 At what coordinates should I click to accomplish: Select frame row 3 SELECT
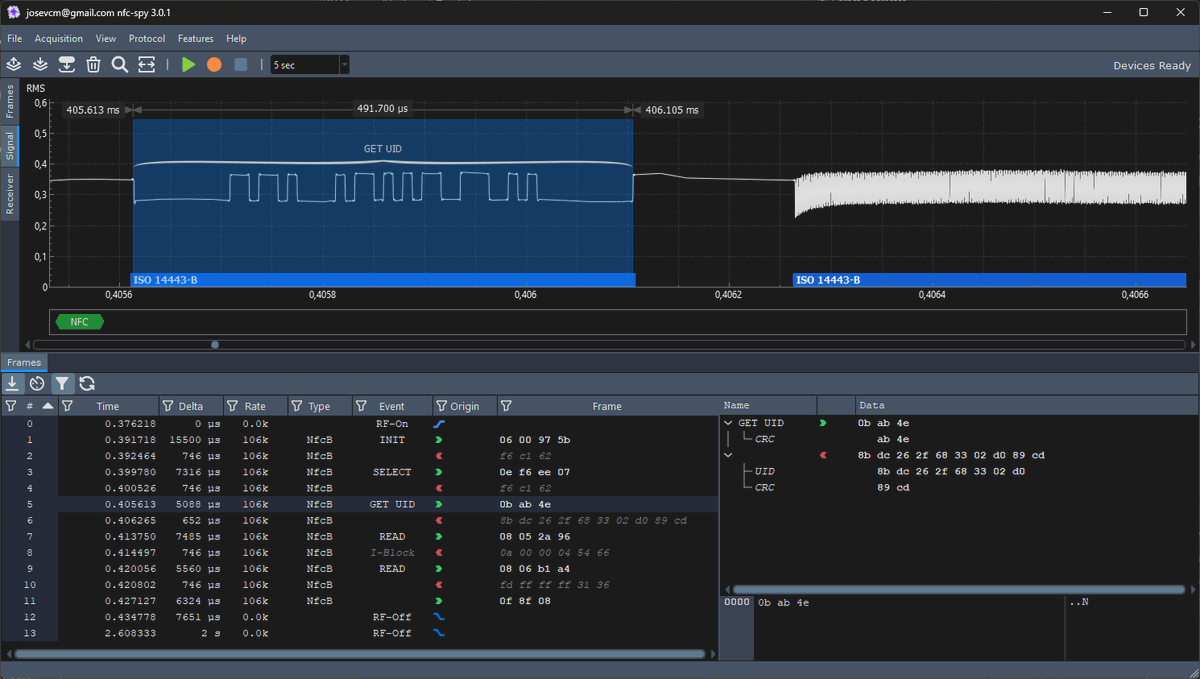[x=360, y=472]
